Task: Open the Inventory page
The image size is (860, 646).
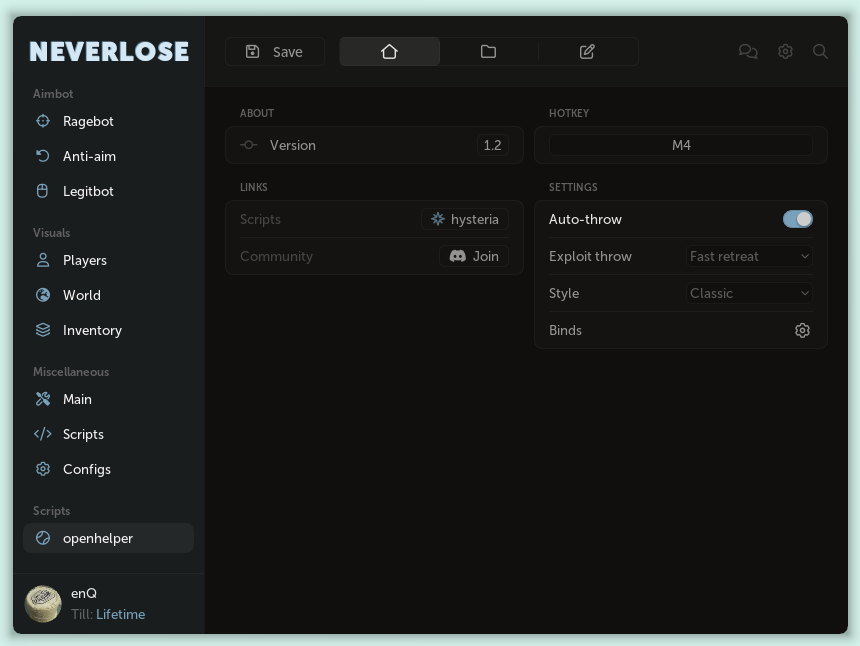Action: coord(109,330)
